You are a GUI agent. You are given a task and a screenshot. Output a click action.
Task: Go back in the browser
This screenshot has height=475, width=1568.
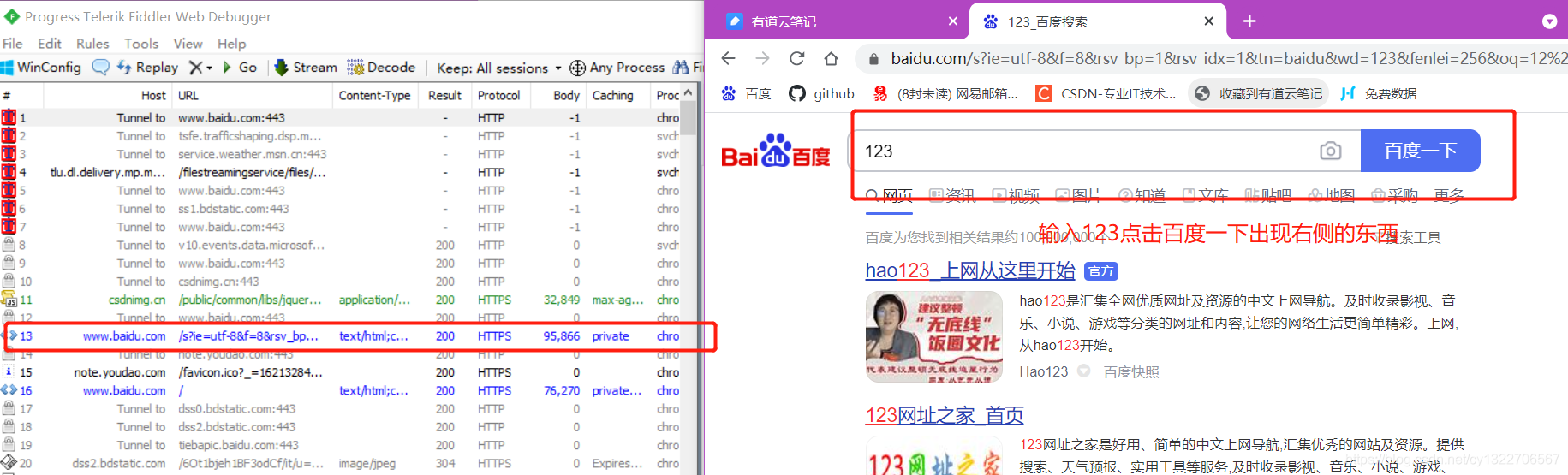click(x=729, y=58)
